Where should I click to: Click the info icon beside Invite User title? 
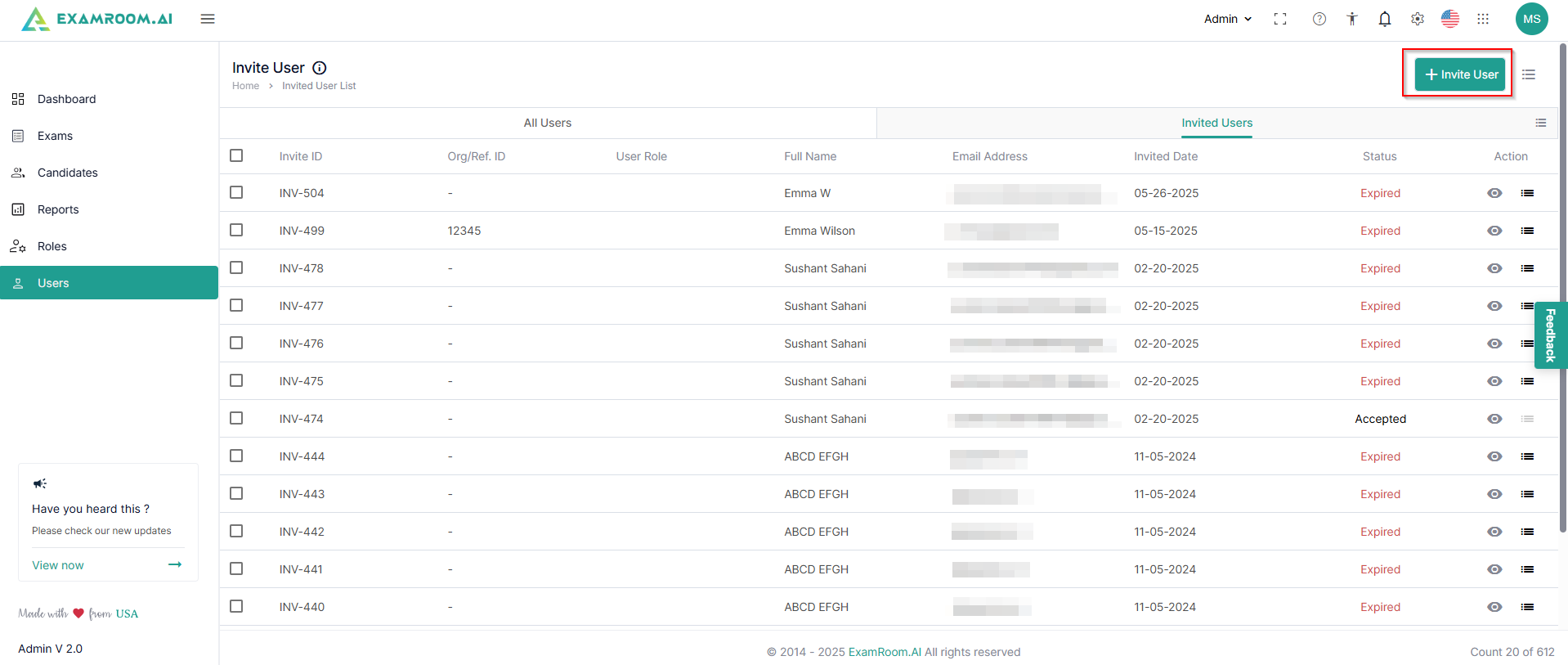[320, 68]
